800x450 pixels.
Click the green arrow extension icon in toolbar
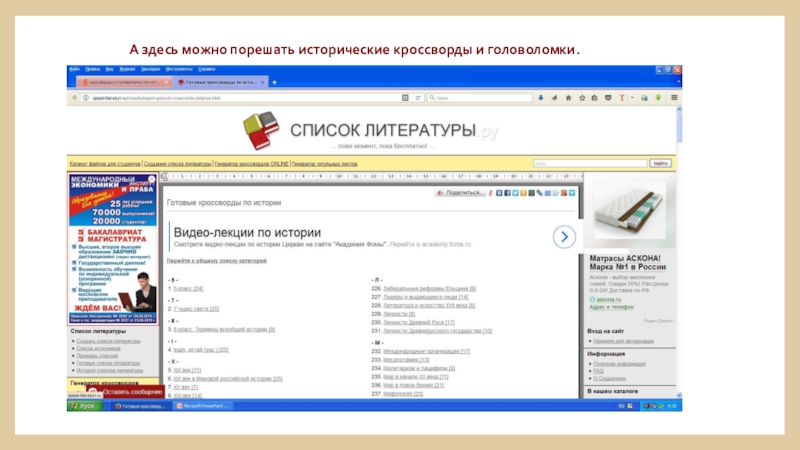pos(658,98)
